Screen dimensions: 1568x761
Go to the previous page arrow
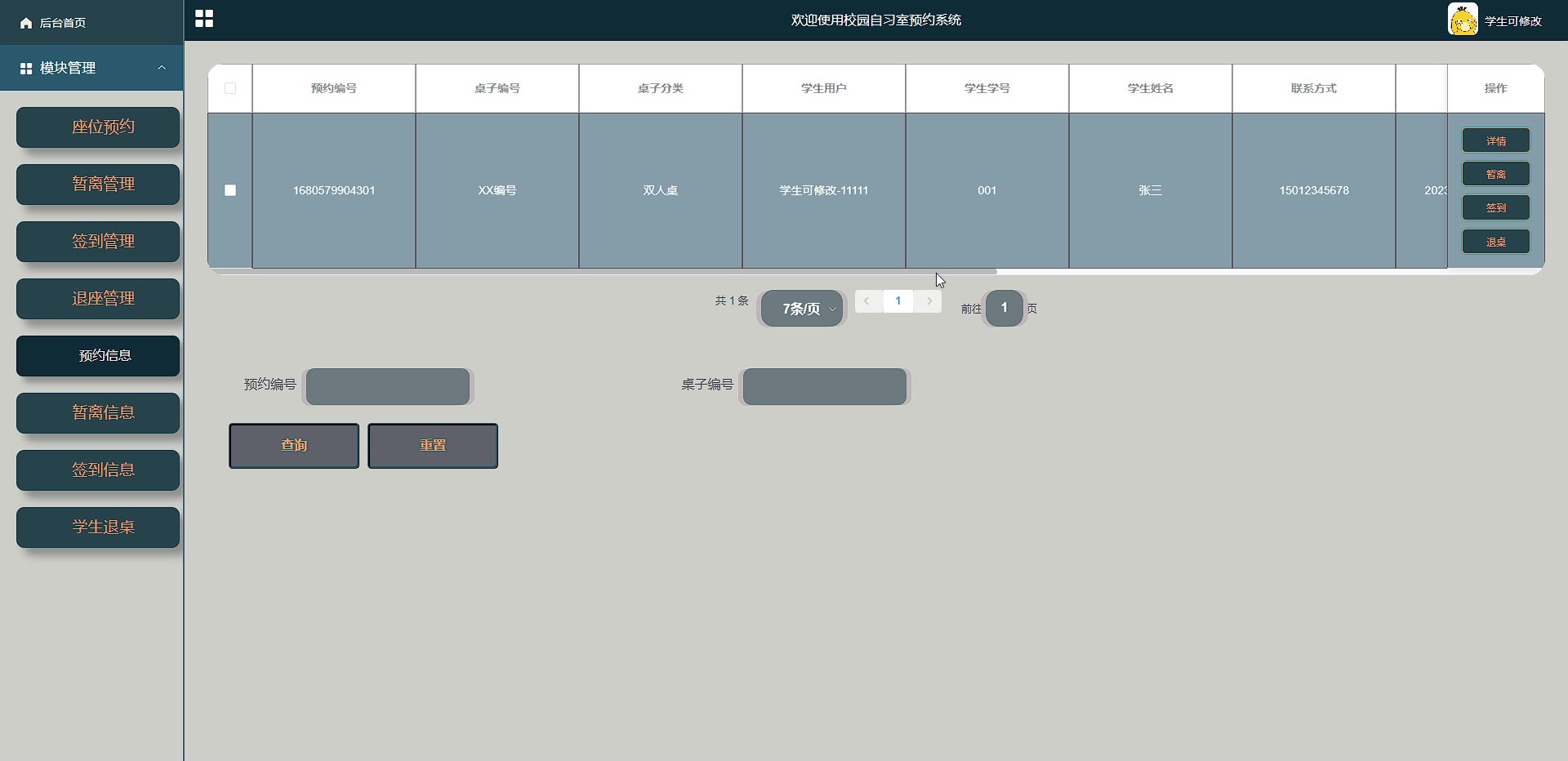coord(867,301)
